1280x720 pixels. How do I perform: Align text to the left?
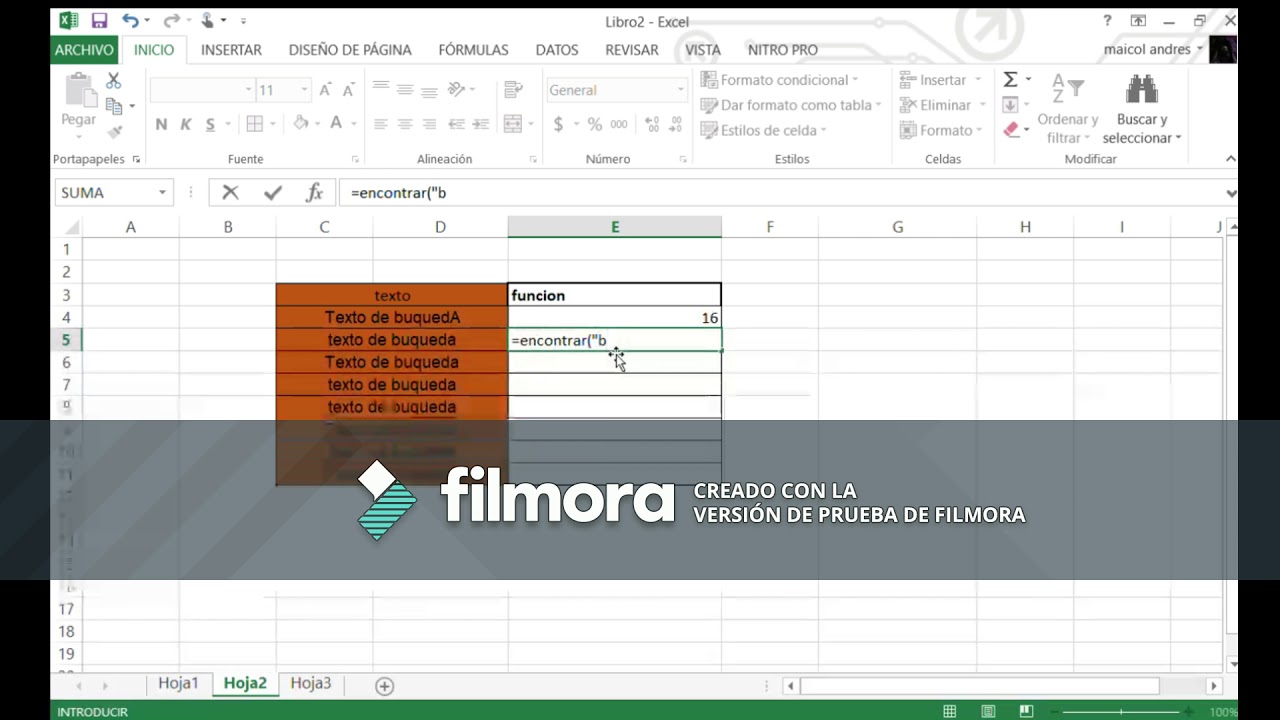[380, 124]
